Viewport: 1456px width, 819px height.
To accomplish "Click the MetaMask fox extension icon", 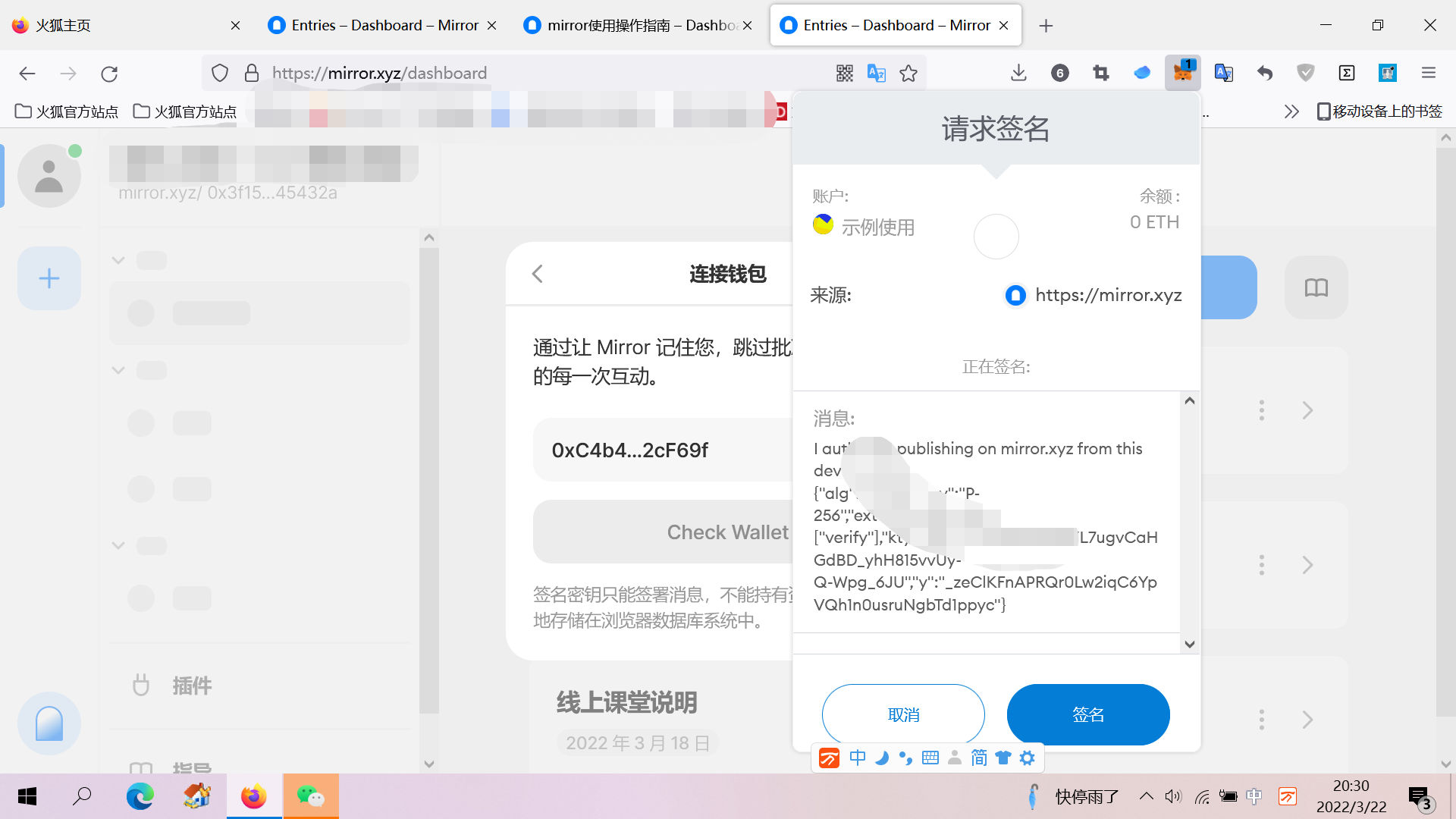I will 1182,73.
